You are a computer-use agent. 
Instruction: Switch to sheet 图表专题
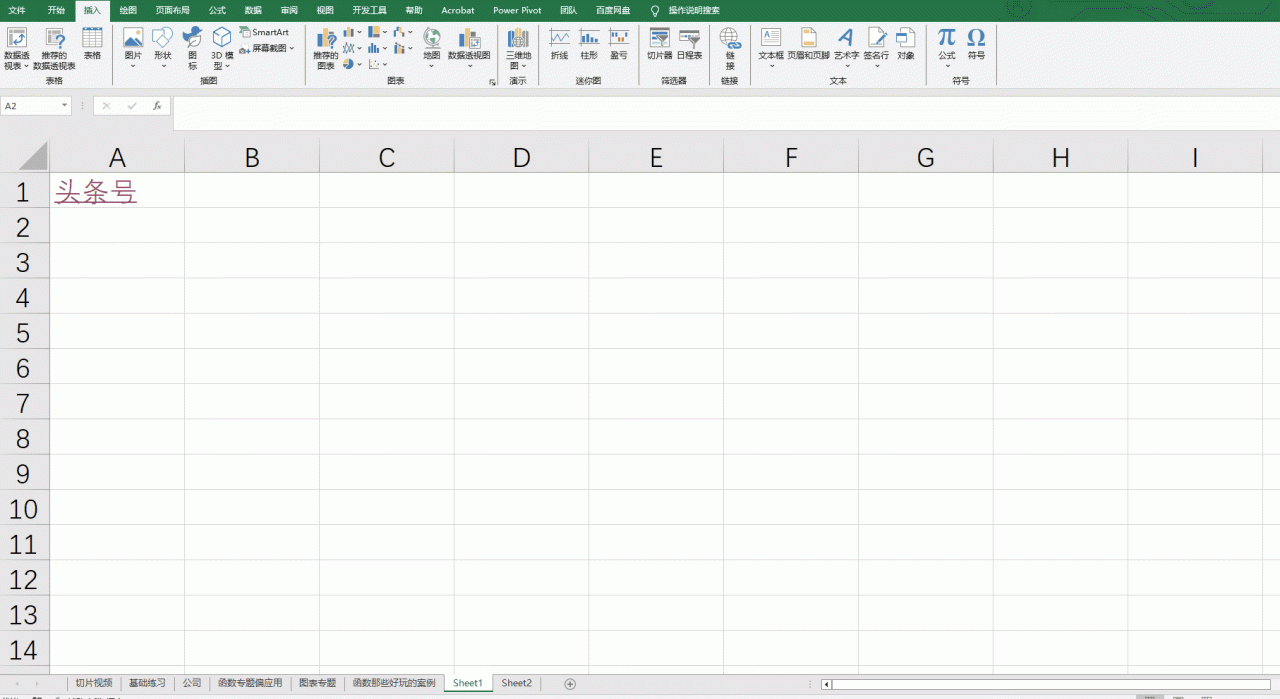pos(317,683)
